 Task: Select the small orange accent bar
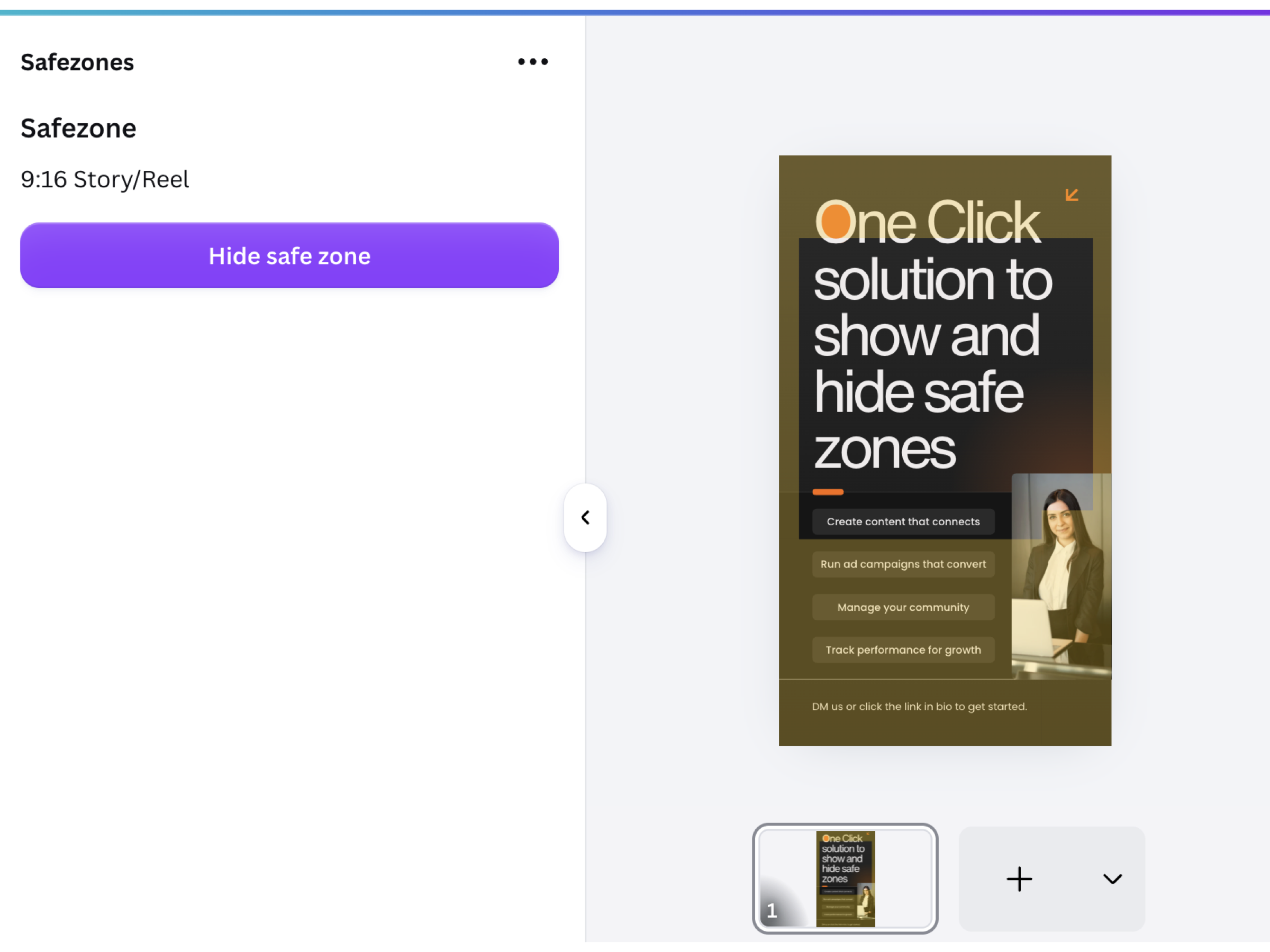click(827, 492)
